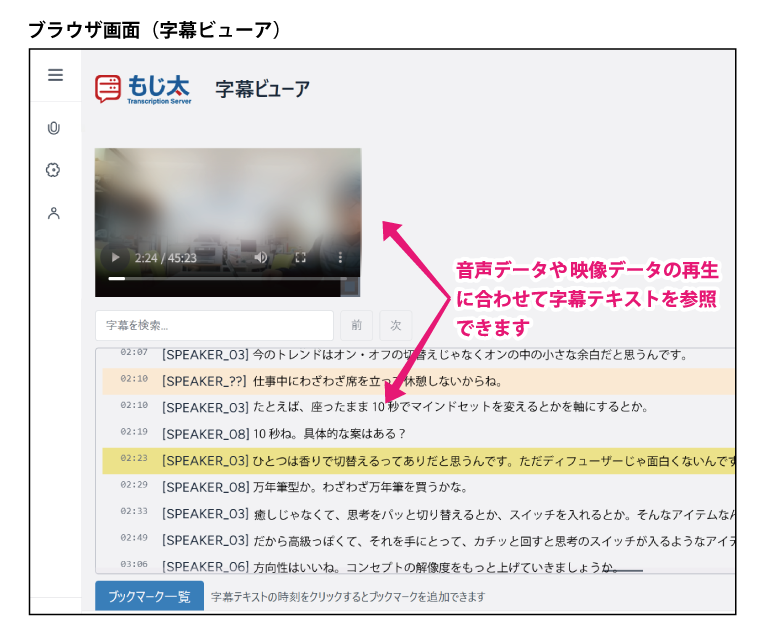The height and width of the screenshot is (641, 765).
Task: Click timestamp 02:07 to bookmark it
Action: tap(134, 352)
